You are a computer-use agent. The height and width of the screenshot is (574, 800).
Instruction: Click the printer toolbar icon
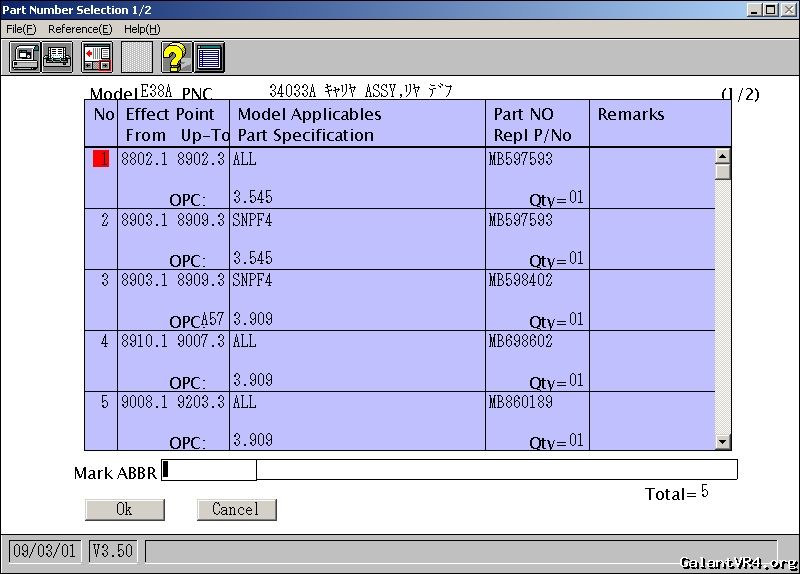coord(58,57)
